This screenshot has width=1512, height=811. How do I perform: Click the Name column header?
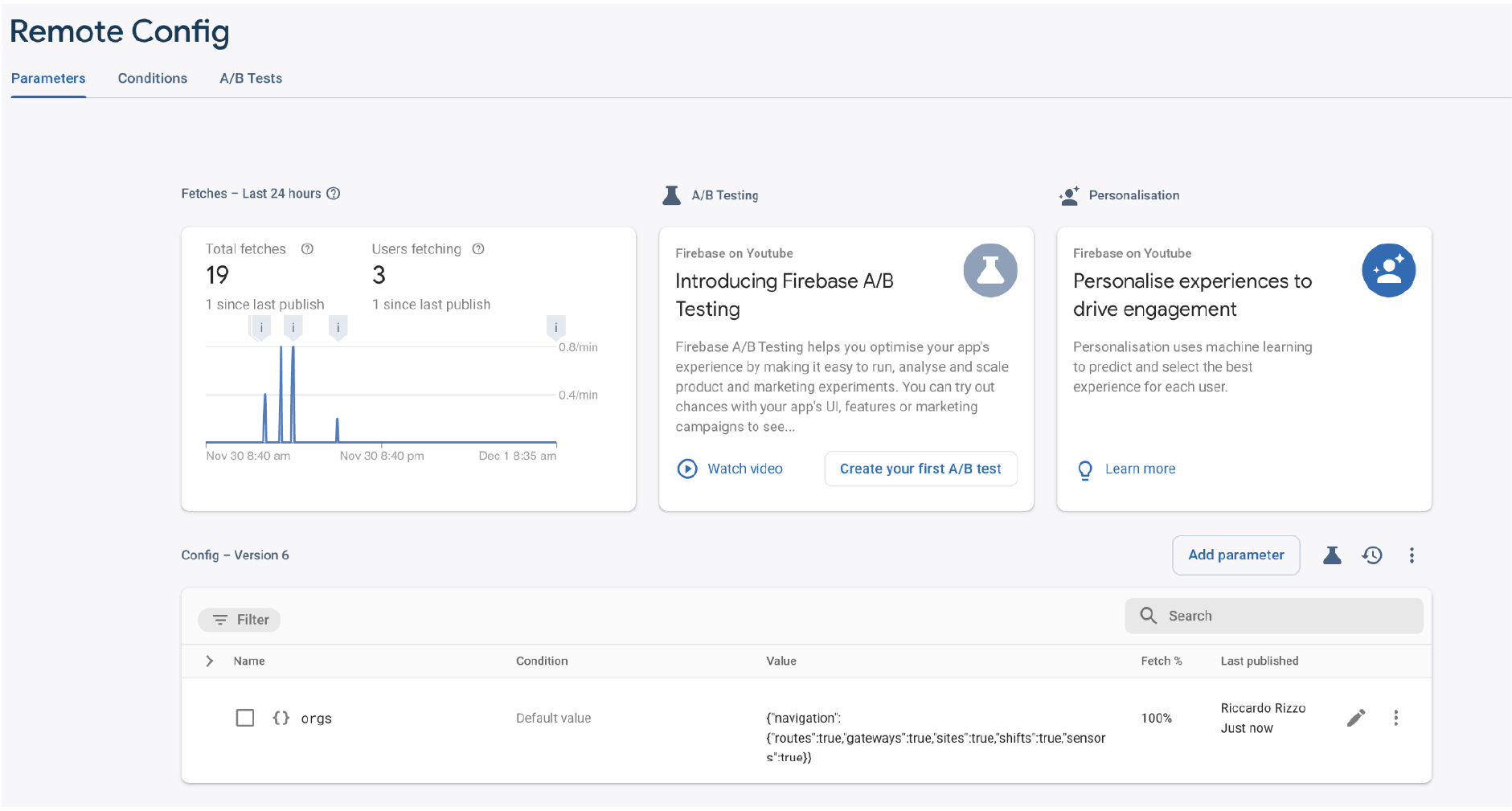coord(249,661)
